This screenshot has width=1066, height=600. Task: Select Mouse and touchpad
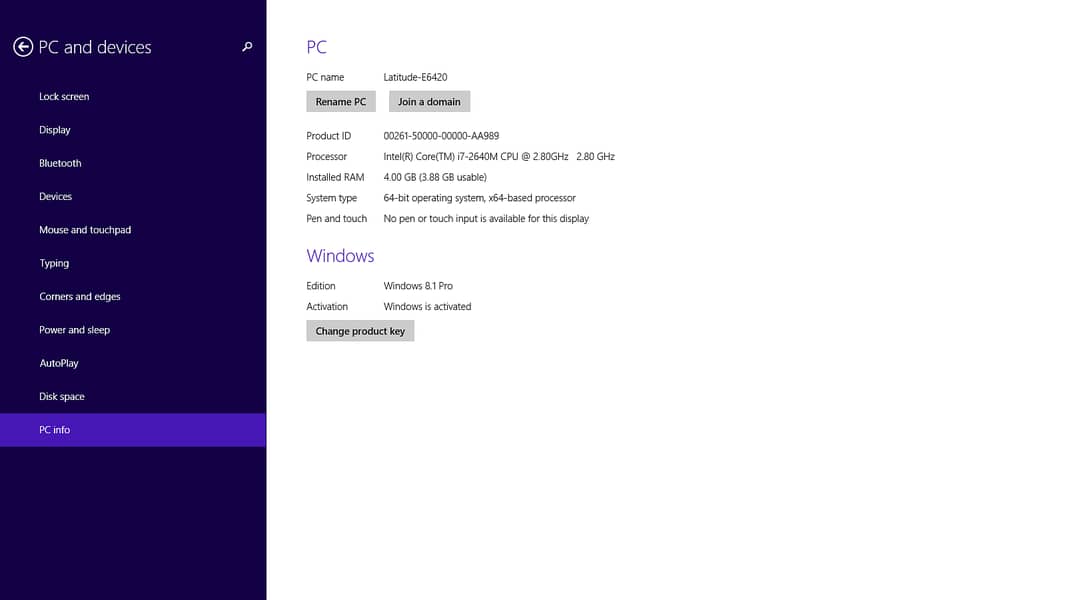[85, 230]
